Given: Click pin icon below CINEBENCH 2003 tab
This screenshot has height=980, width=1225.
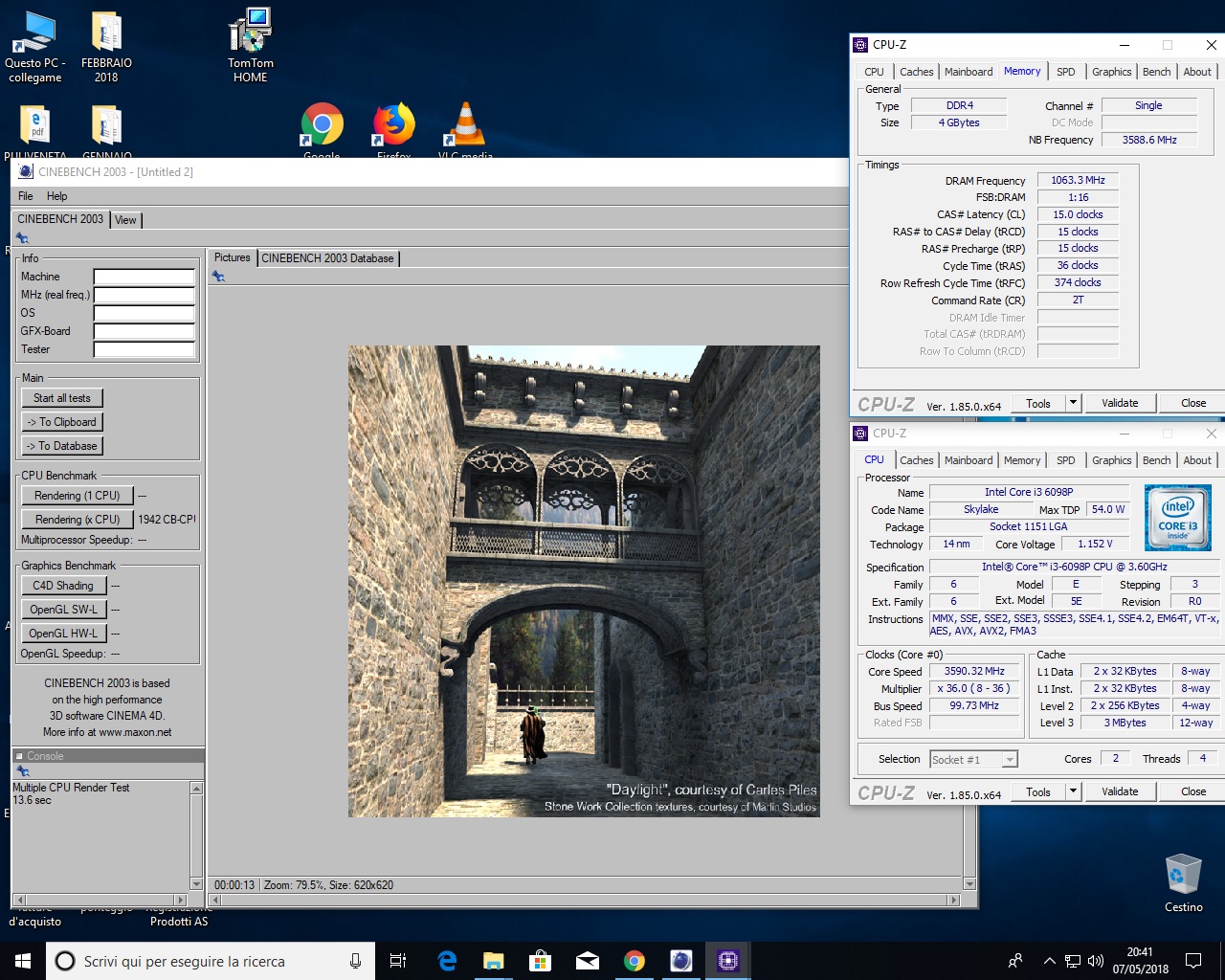Looking at the screenshot, I should pos(22,238).
